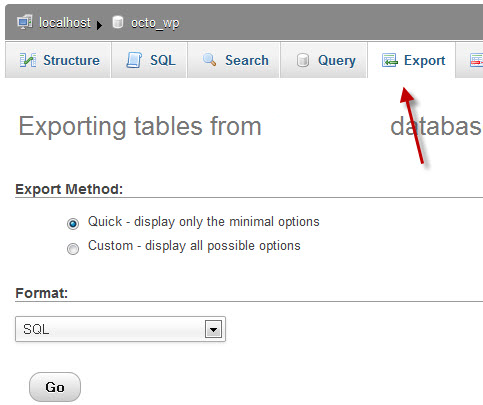483x405 pixels.
Task: Select Quick export method radio button
Action: click(73, 223)
